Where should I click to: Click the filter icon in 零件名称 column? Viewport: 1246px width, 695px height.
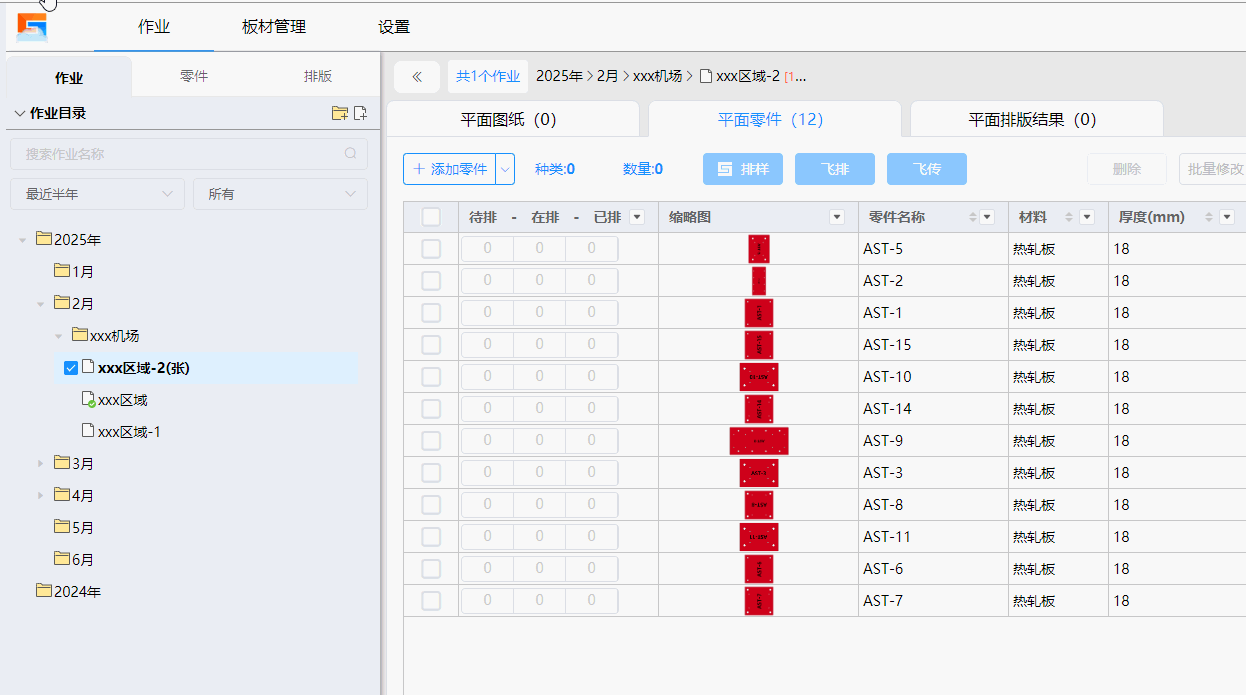tap(987, 217)
